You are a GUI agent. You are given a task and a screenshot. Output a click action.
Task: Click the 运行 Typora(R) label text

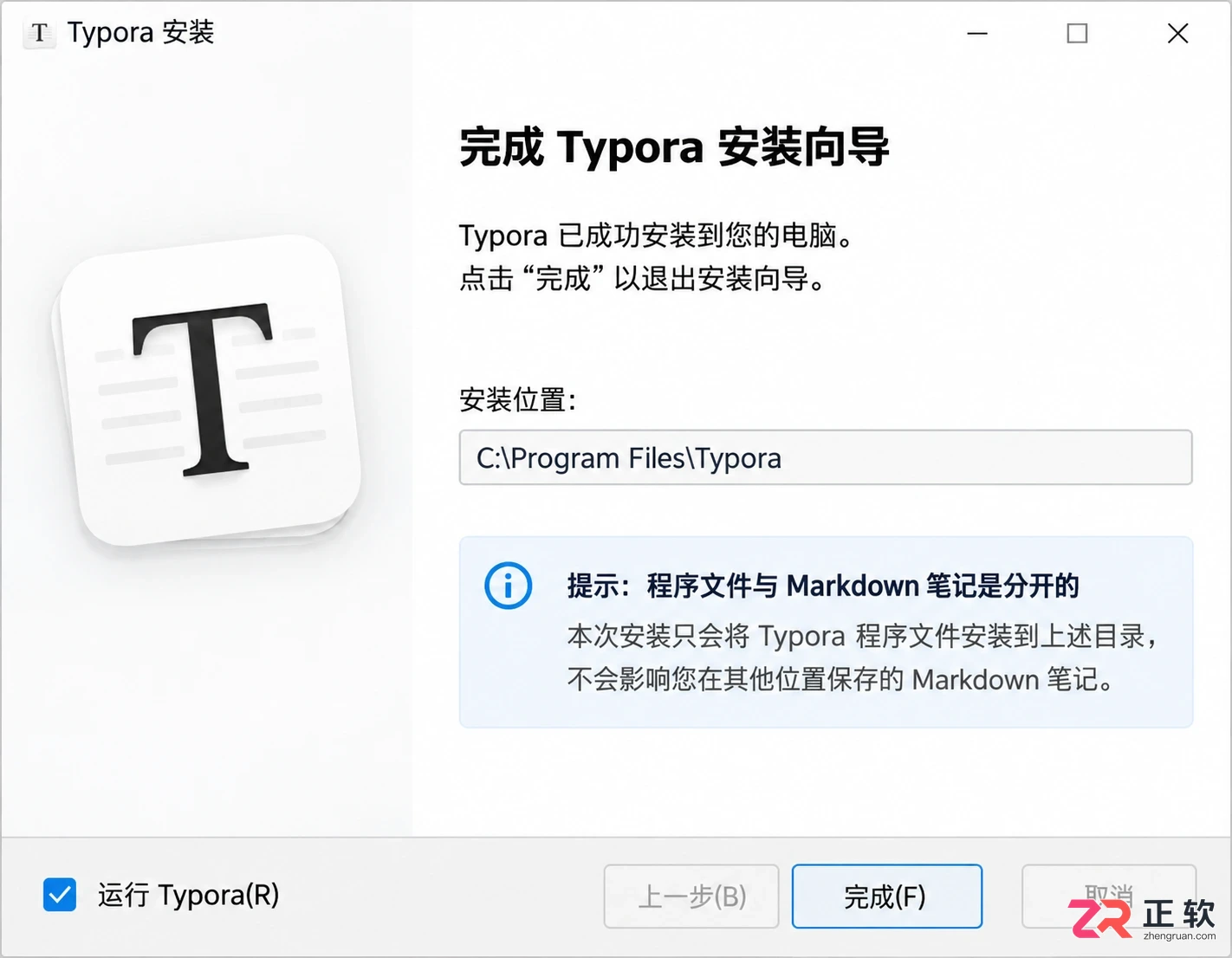pyautogui.click(x=189, y=895)
